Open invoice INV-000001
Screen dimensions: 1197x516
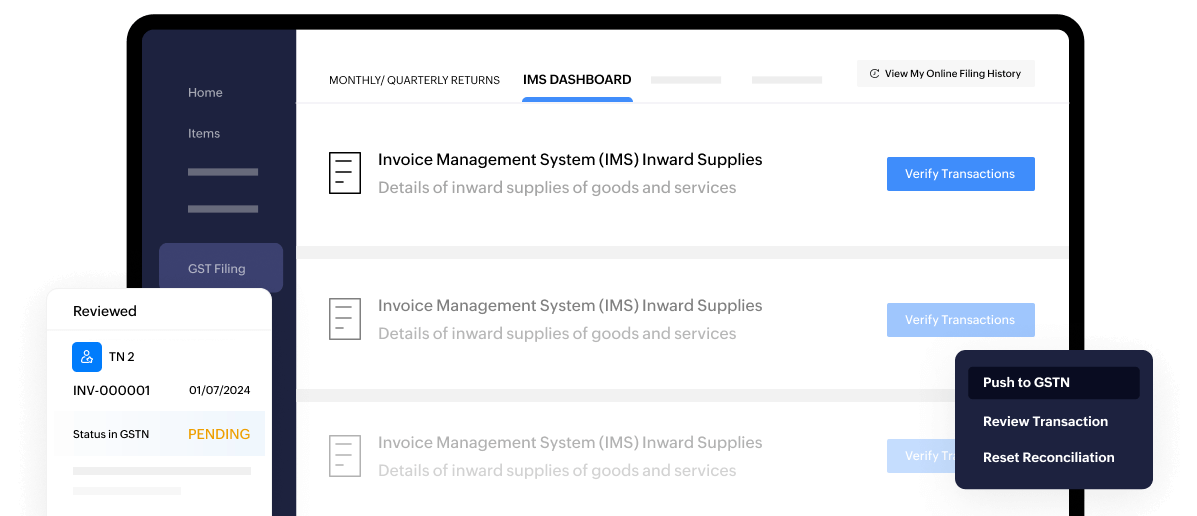112,391
